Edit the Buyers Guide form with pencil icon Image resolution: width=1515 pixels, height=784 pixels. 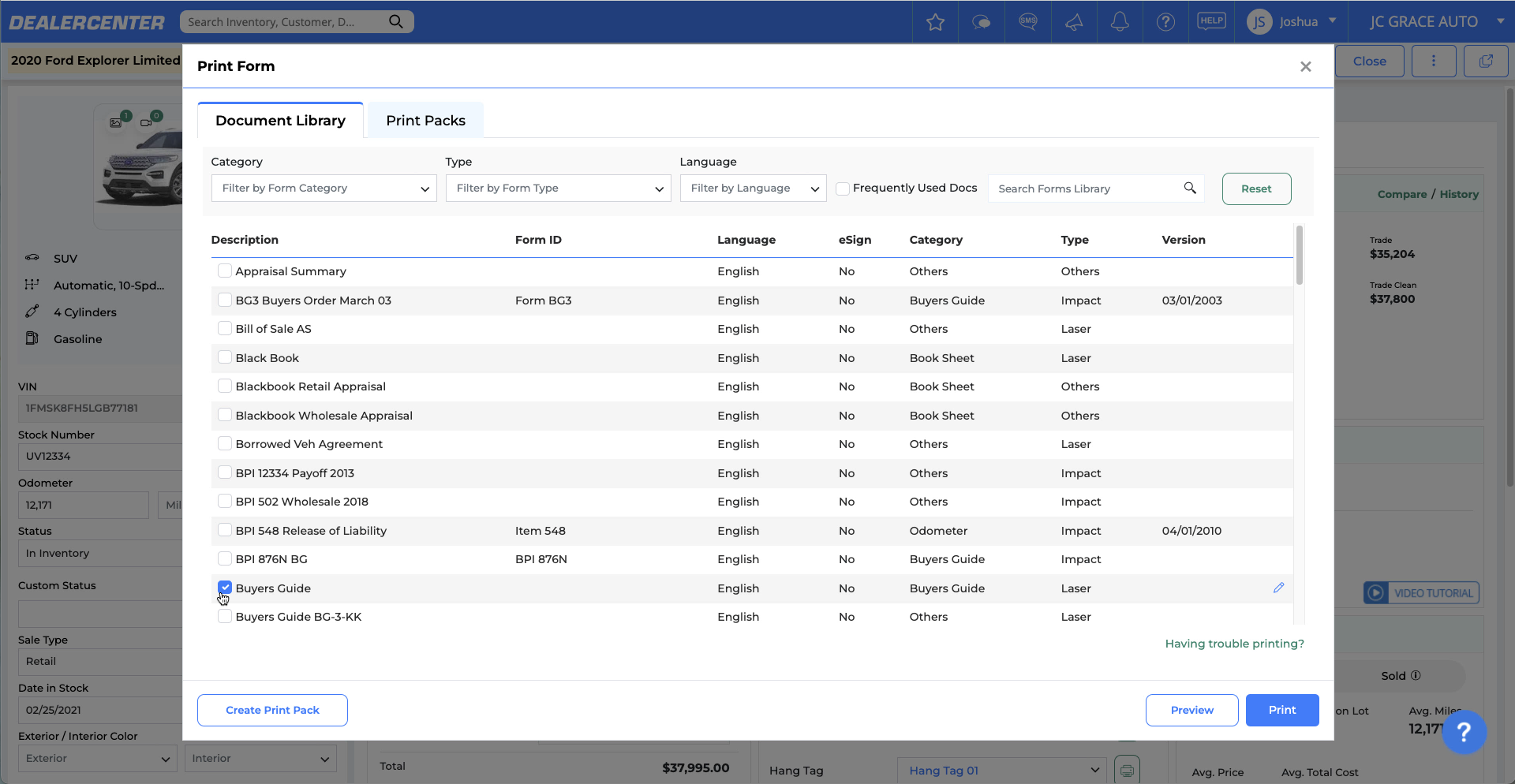coord(1278,588)
